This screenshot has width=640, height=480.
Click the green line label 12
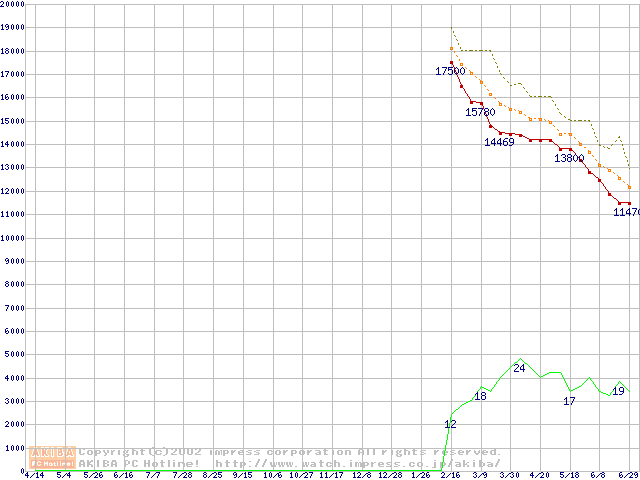click(x=450, y=424)
